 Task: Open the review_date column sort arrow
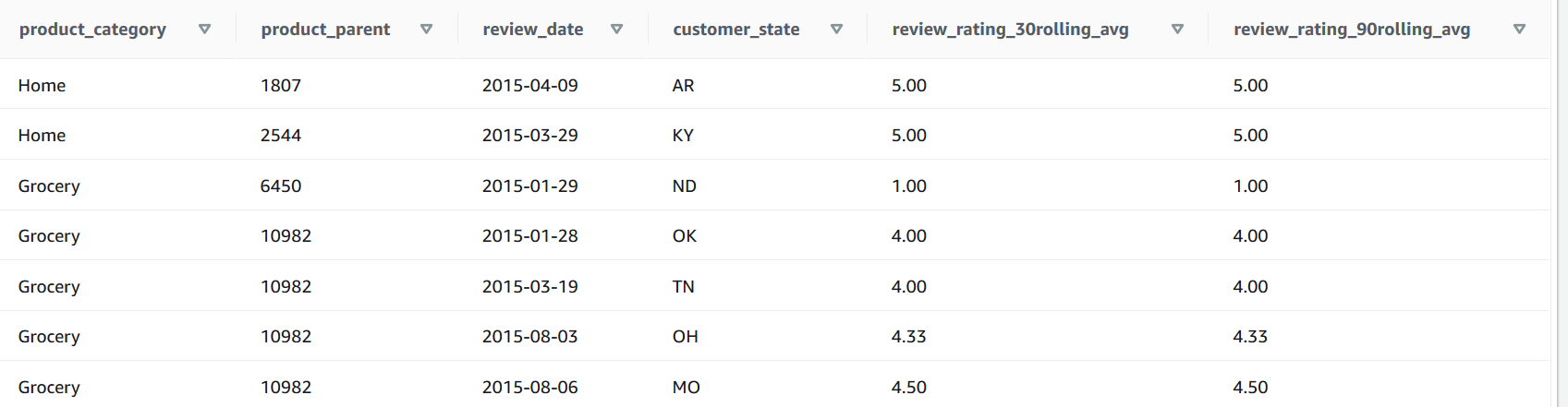click(x=617, y=30)
